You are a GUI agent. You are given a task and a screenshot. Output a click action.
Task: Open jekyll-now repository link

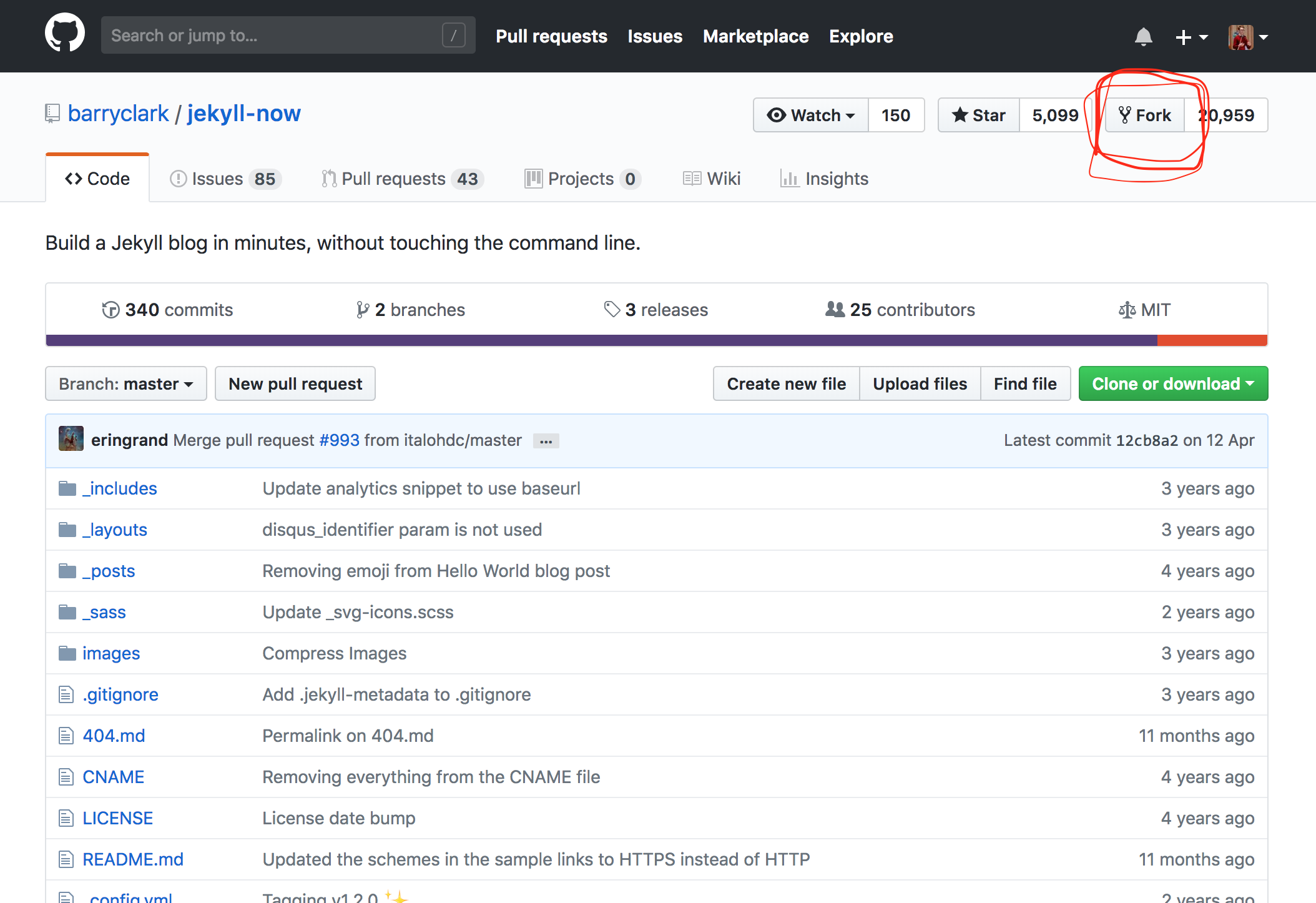click(243, 114)
